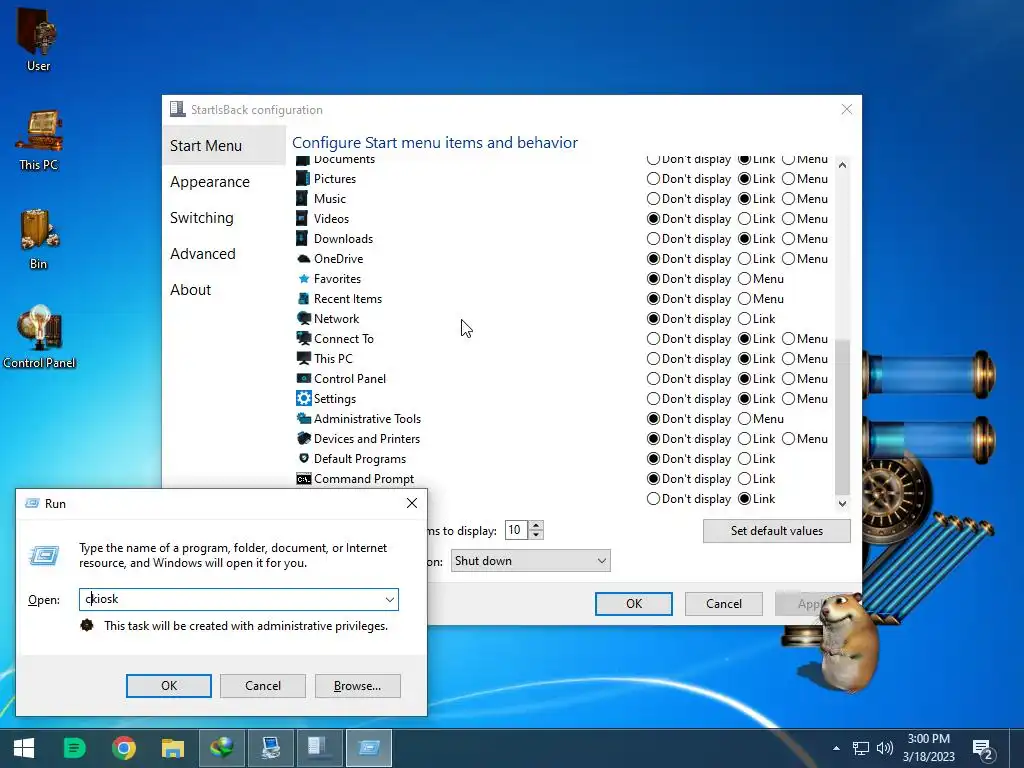
Task: Set Network to Link
Action: point(744,319)
